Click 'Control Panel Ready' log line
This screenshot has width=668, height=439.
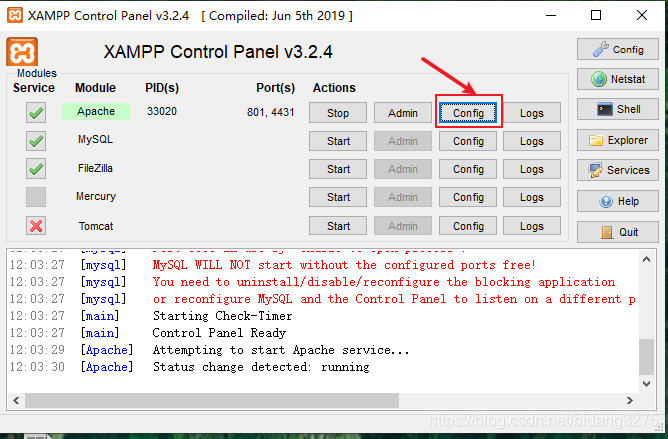pos(219,333)
